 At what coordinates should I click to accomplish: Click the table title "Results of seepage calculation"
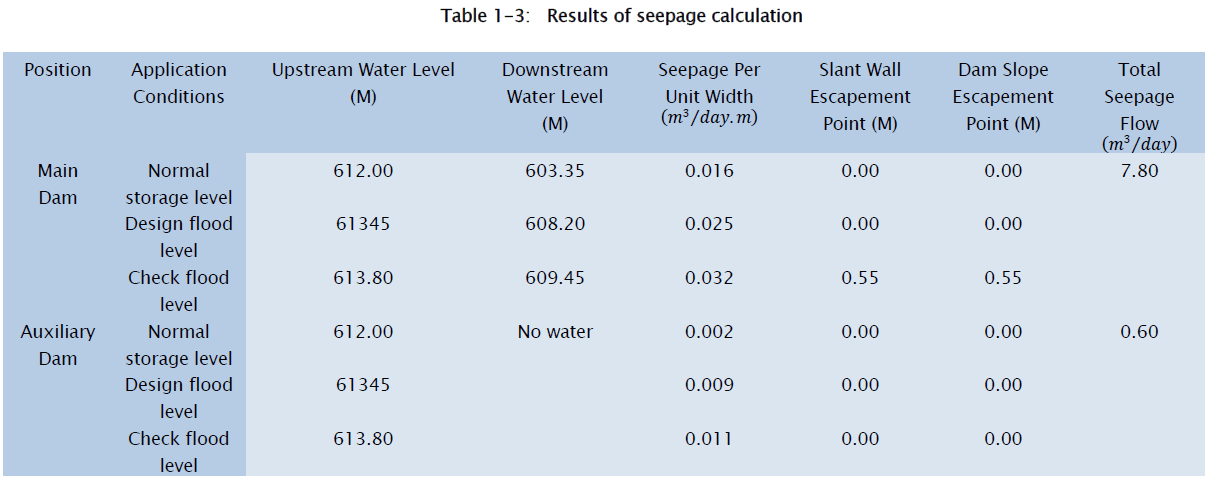coord(621,16)
